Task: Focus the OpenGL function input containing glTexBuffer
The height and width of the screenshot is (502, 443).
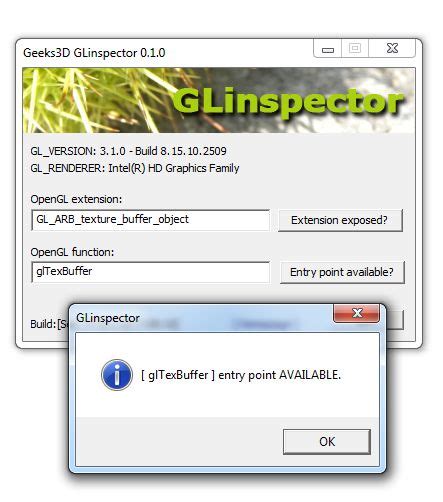Action: click(150, 272)
